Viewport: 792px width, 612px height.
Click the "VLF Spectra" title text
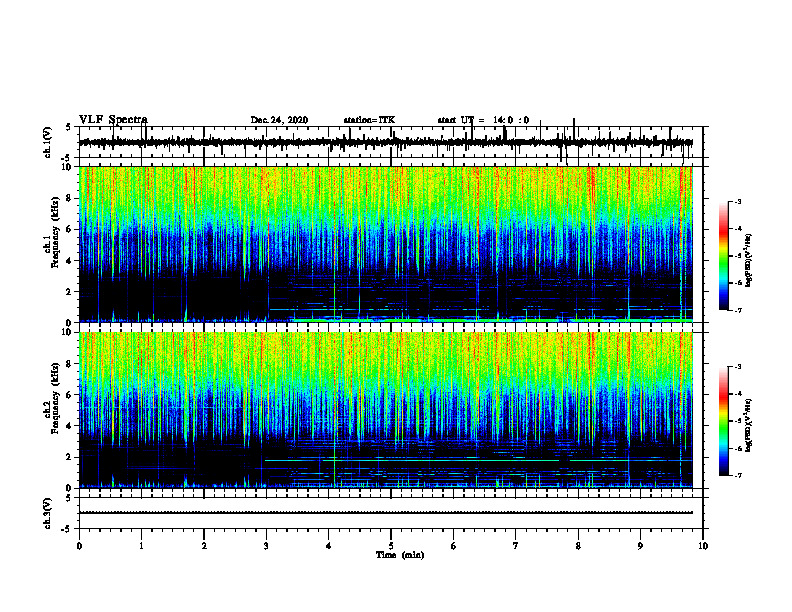click(x=113, y=120)
